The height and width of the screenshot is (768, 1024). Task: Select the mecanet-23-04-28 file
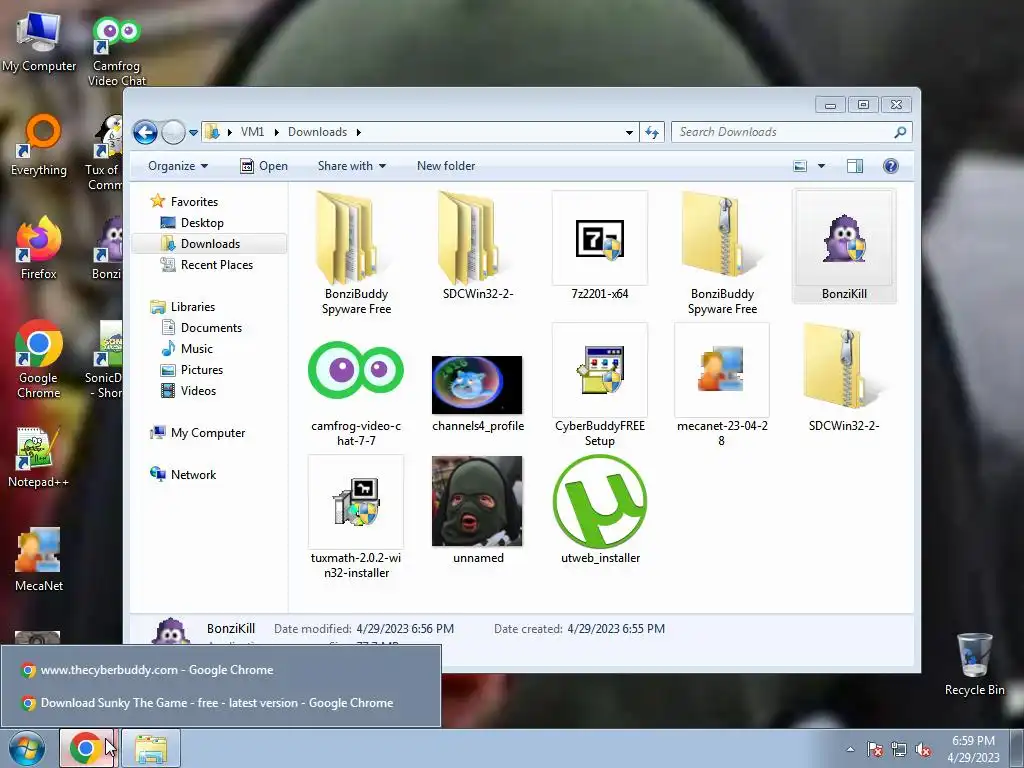pyautogui.click(x=722, y=385)
